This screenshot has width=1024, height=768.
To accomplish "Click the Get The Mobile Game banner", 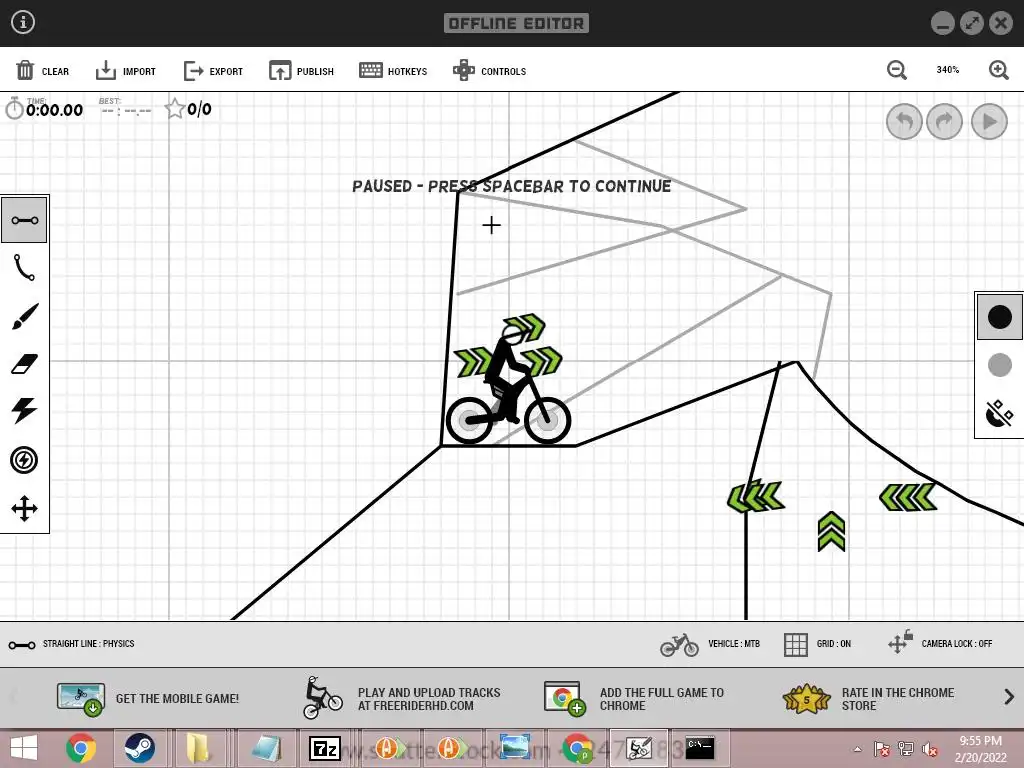I will [x=148, y=699].
